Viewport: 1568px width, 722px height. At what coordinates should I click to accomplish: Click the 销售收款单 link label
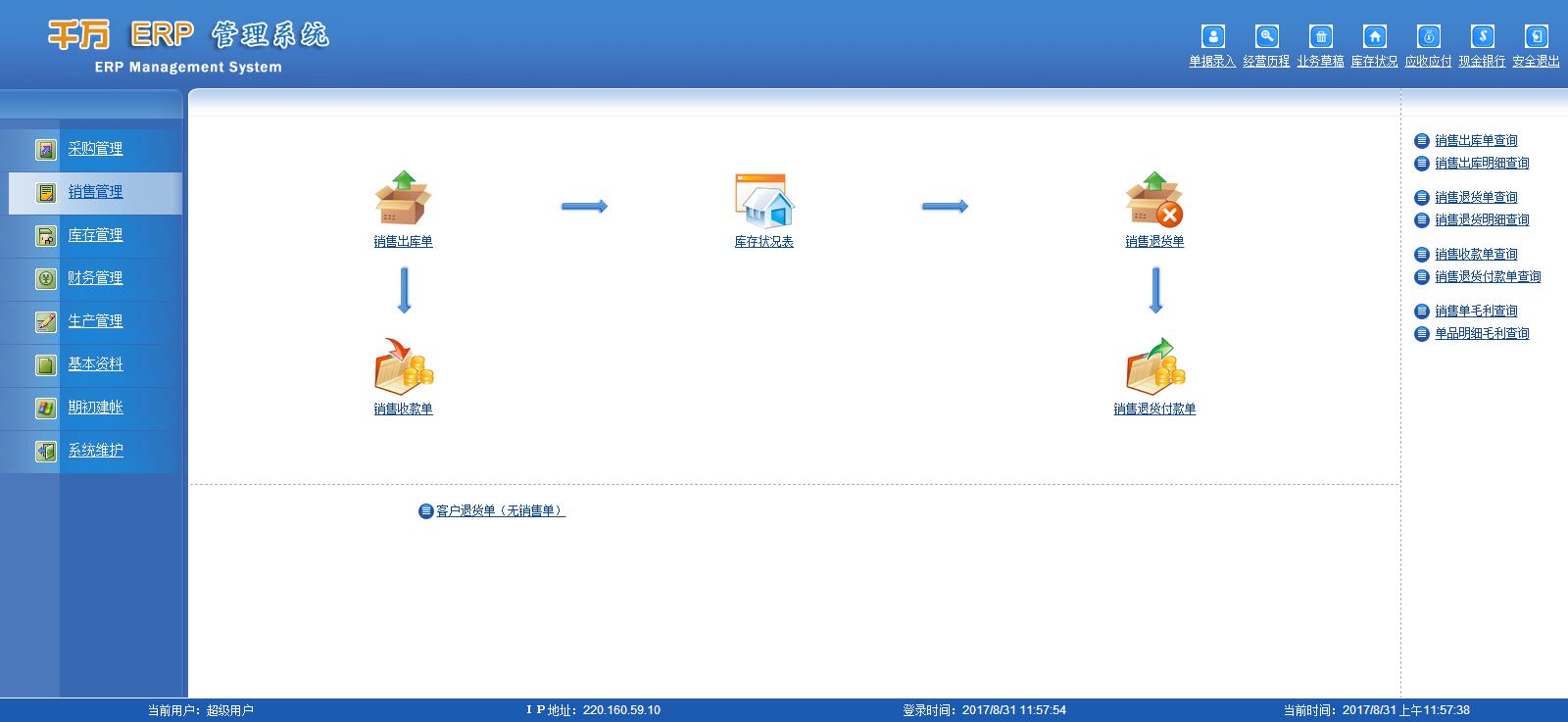pos(403,409)
